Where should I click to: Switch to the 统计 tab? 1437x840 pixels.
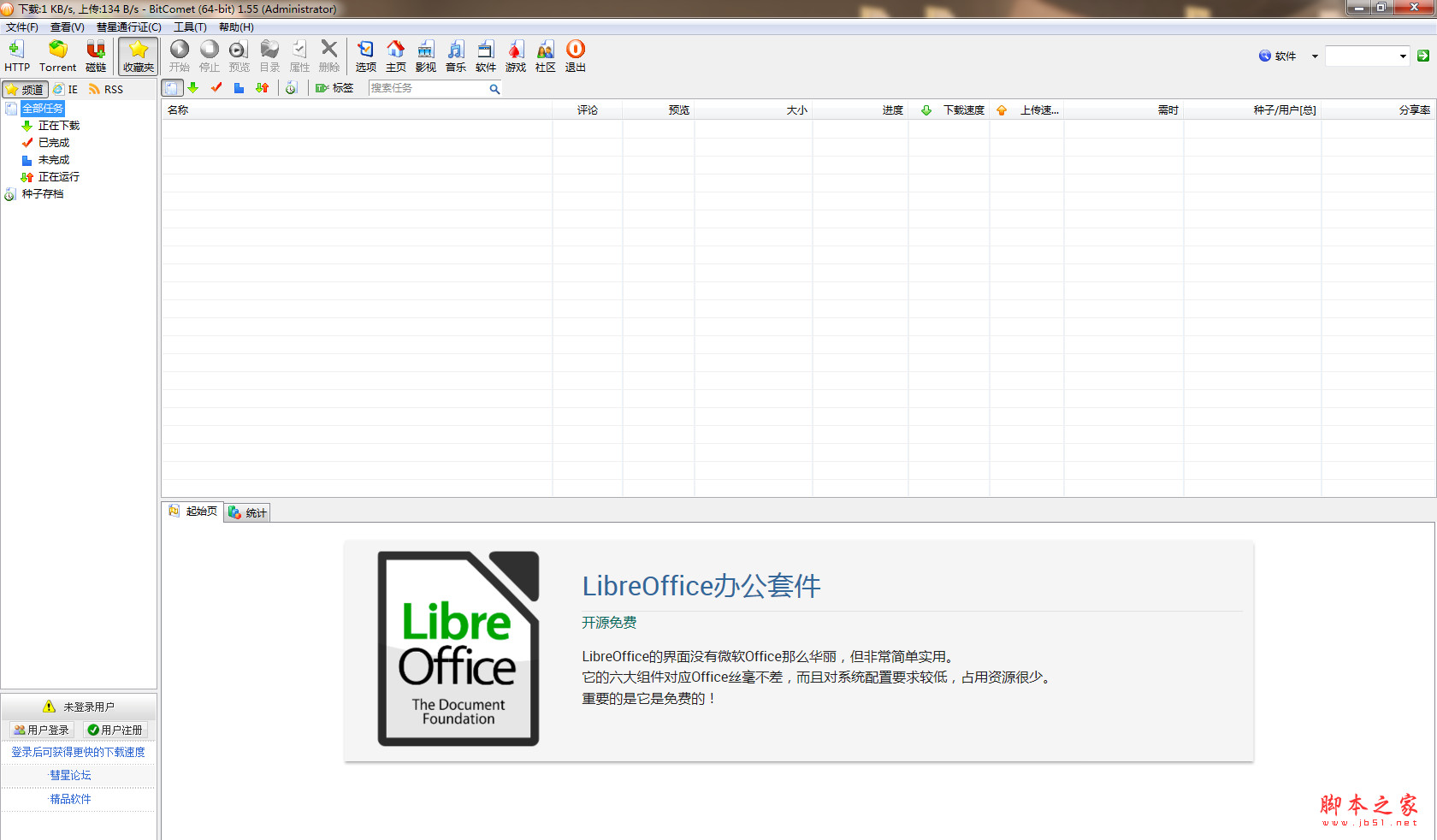(x=247, y=512)
